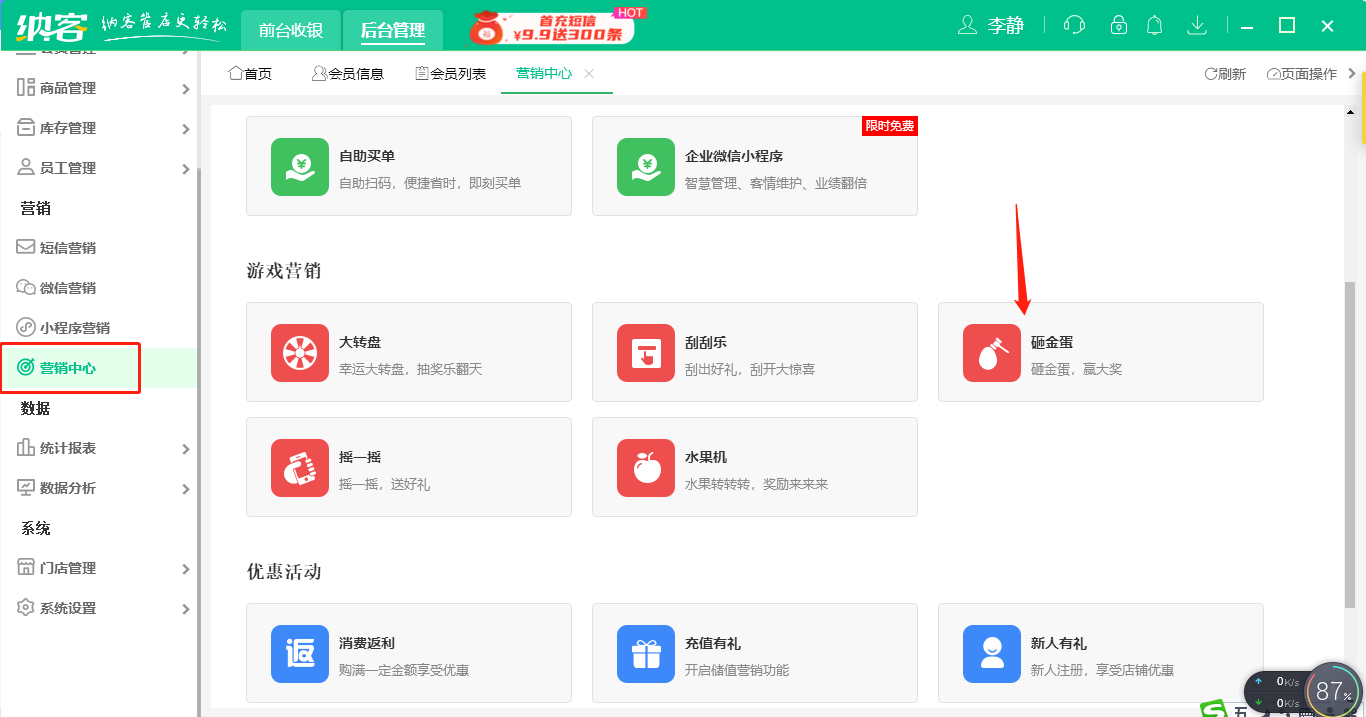The width and height of the screenshot is (1366, 717).
Task: Click the 开启储值营销功能 description
Action: pyautogui.click(x=737, y=670)
